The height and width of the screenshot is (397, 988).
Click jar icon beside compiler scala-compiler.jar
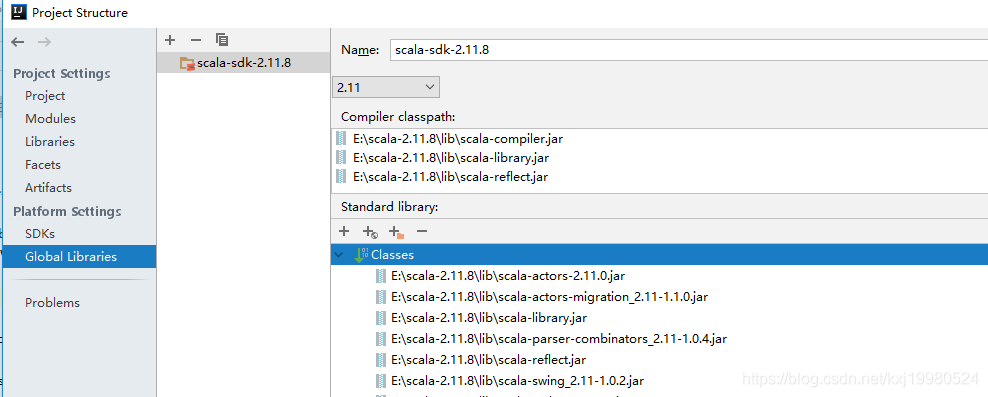pos(342,139)
